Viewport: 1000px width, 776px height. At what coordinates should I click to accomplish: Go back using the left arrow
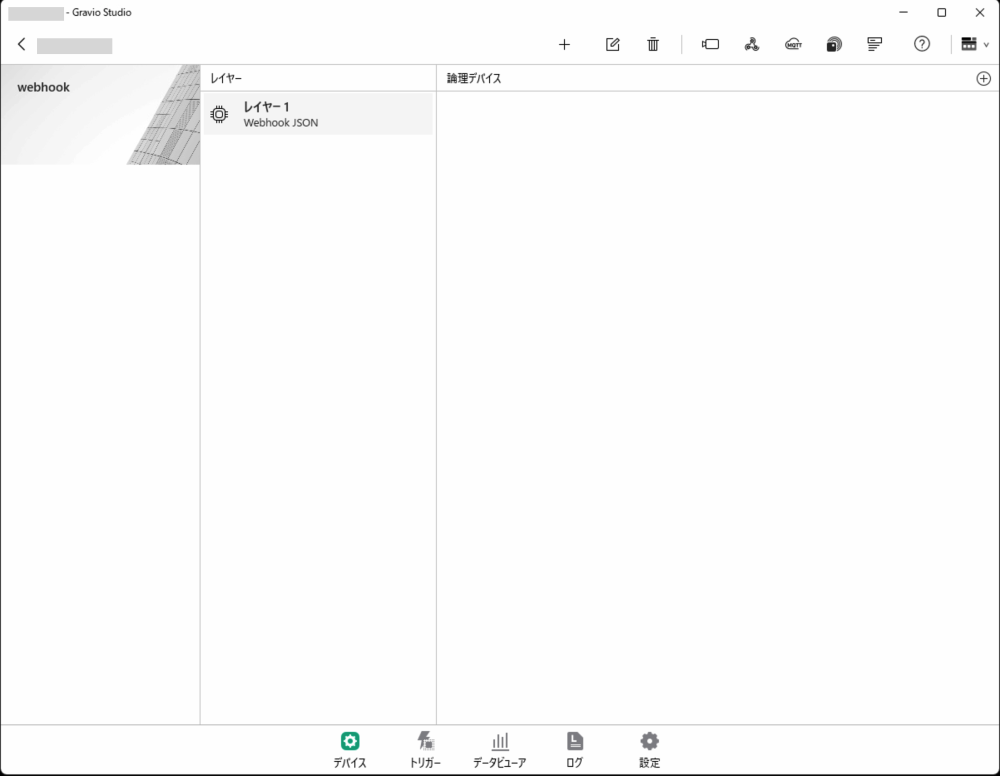coord(22,44)
